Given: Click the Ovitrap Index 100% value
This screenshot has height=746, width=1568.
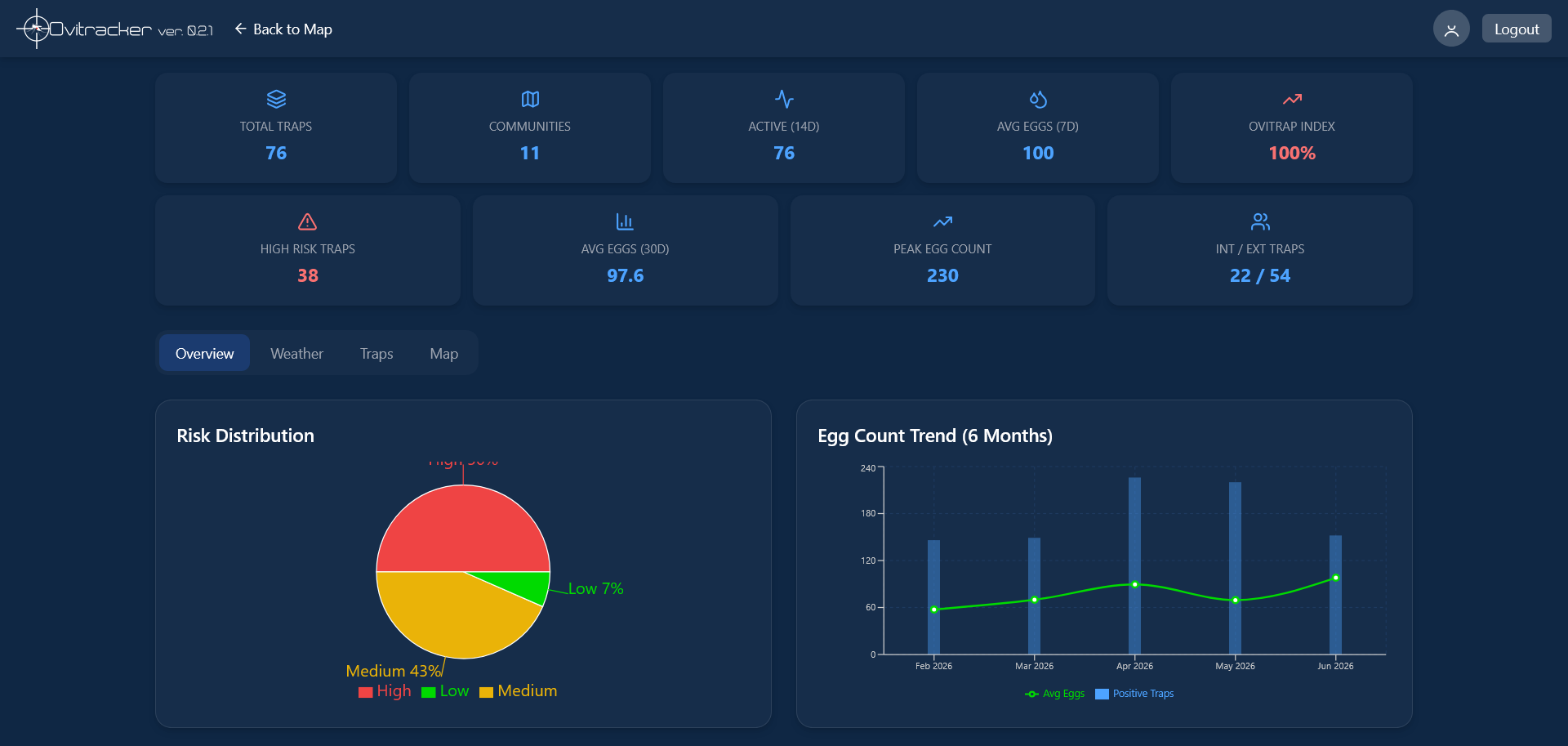Looking at the screenshot, I should [1292, 153].
